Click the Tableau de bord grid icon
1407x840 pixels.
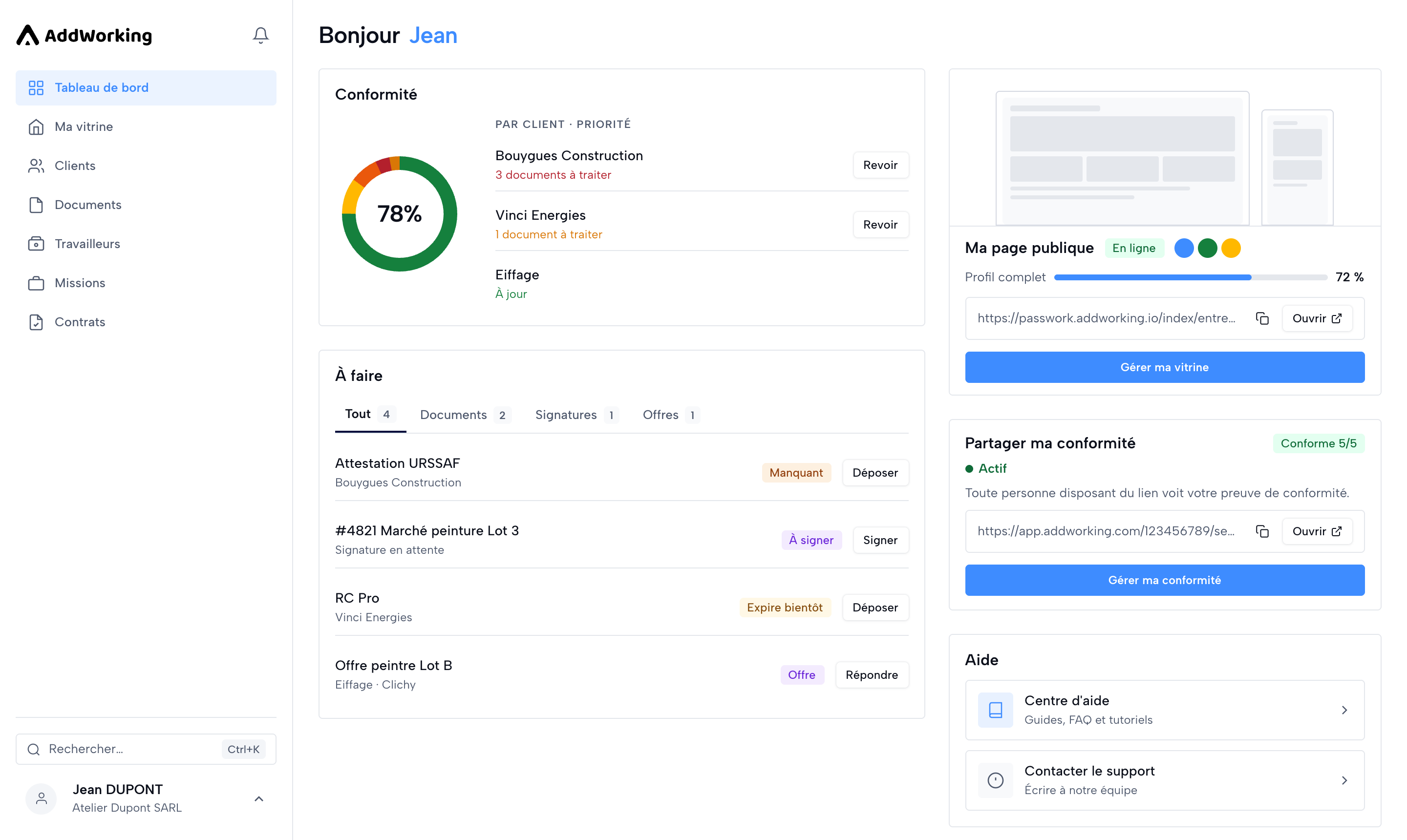[x=36, y=88]
